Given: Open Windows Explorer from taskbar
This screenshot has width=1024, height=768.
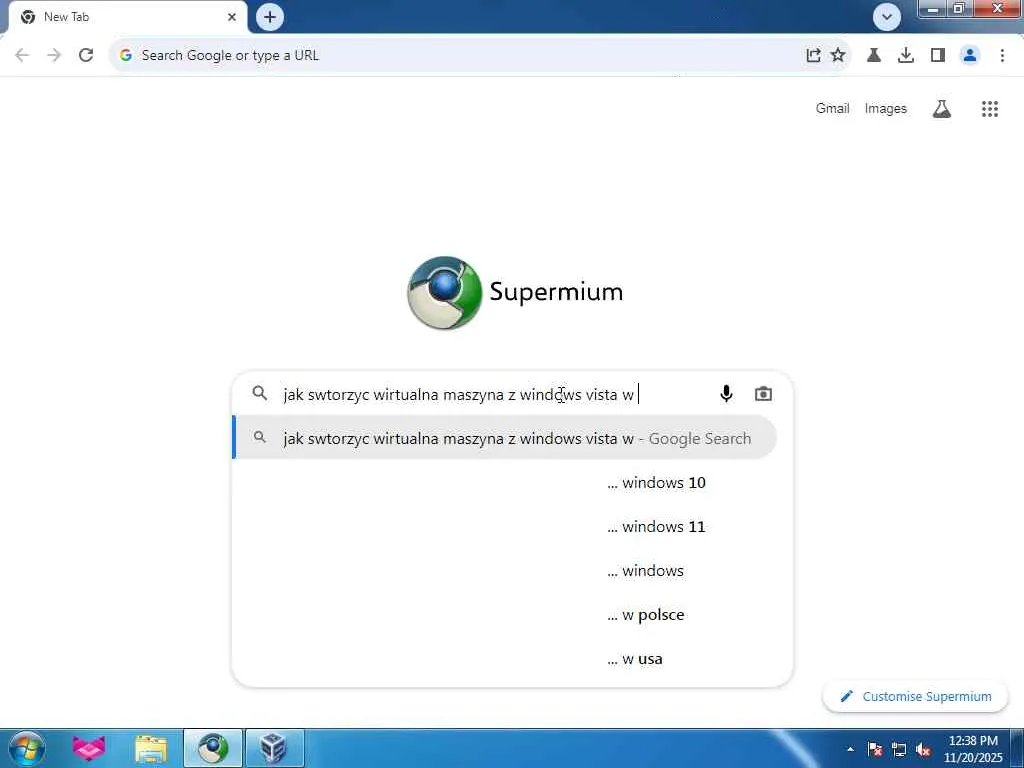Looking at the screenshot, I should tap(151, 749).
